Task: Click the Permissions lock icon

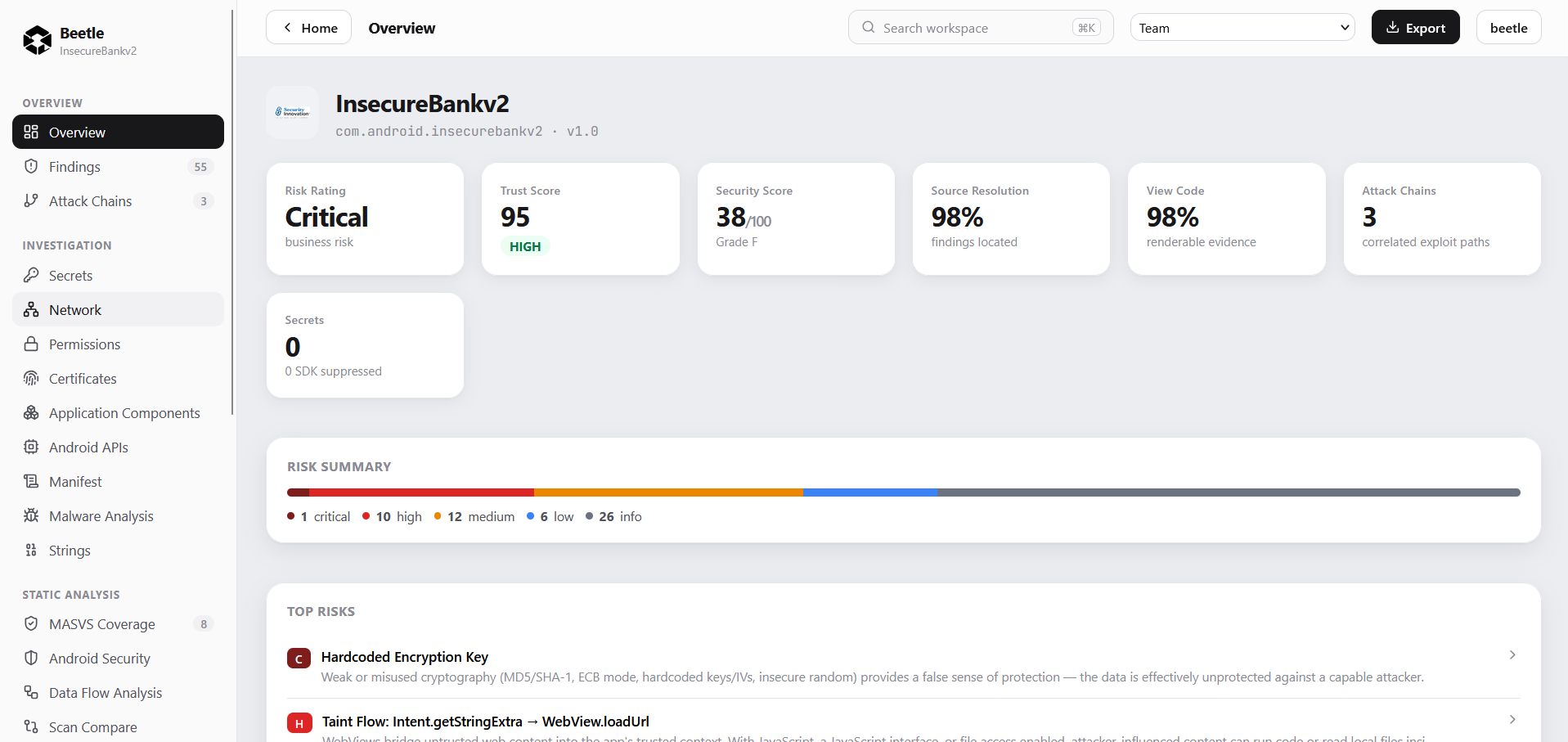Action: coord(31,344)
